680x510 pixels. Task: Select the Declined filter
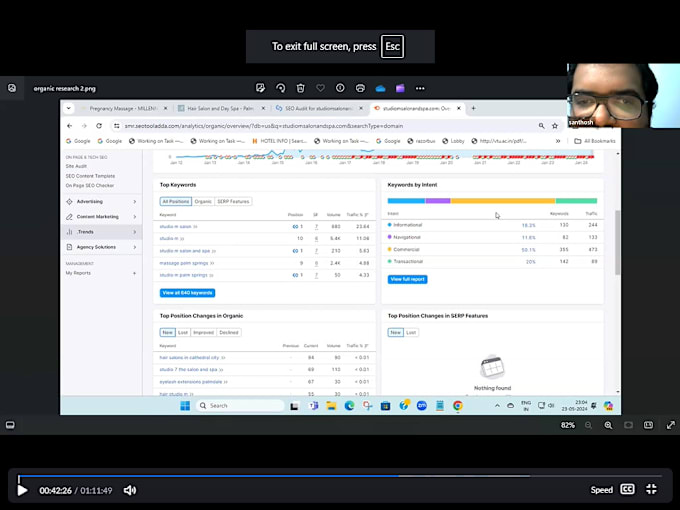point(229,333)
